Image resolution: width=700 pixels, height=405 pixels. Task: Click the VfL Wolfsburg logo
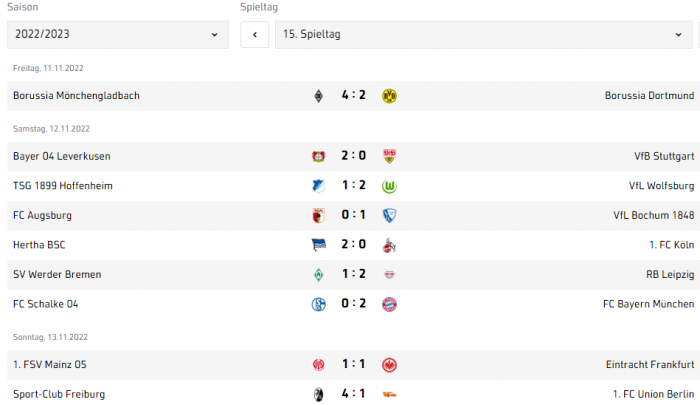[x=390, y=186]
